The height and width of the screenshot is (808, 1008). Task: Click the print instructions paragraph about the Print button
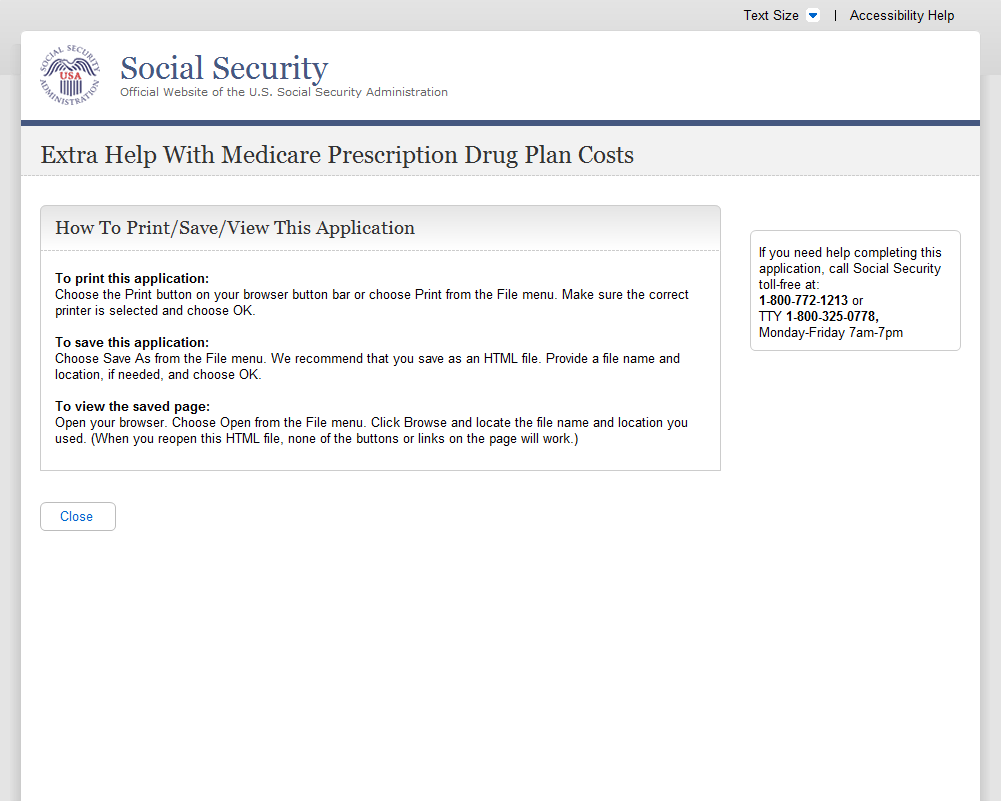[x=372, y=303]
